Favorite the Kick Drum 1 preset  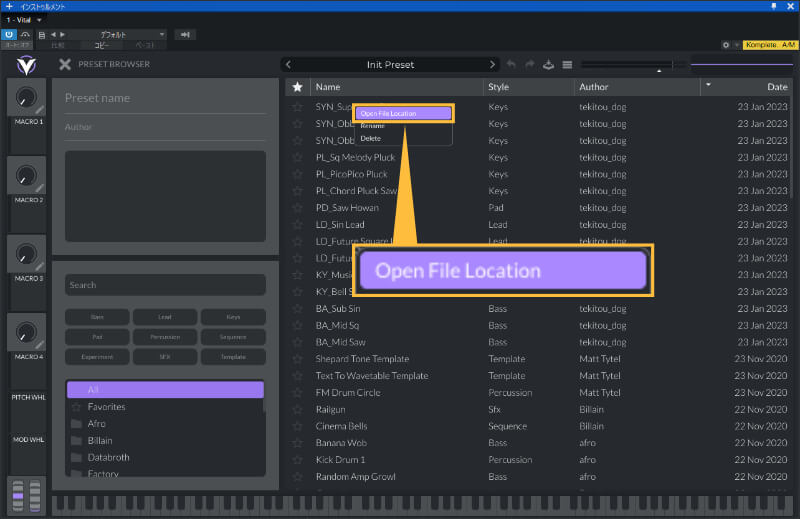click(297, 460)
